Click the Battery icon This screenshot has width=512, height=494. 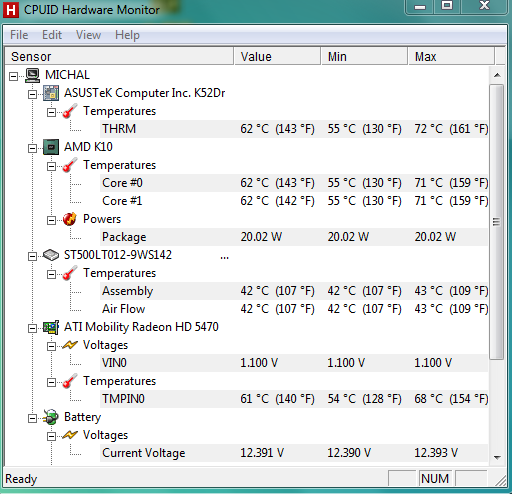(x=51, y=417)
